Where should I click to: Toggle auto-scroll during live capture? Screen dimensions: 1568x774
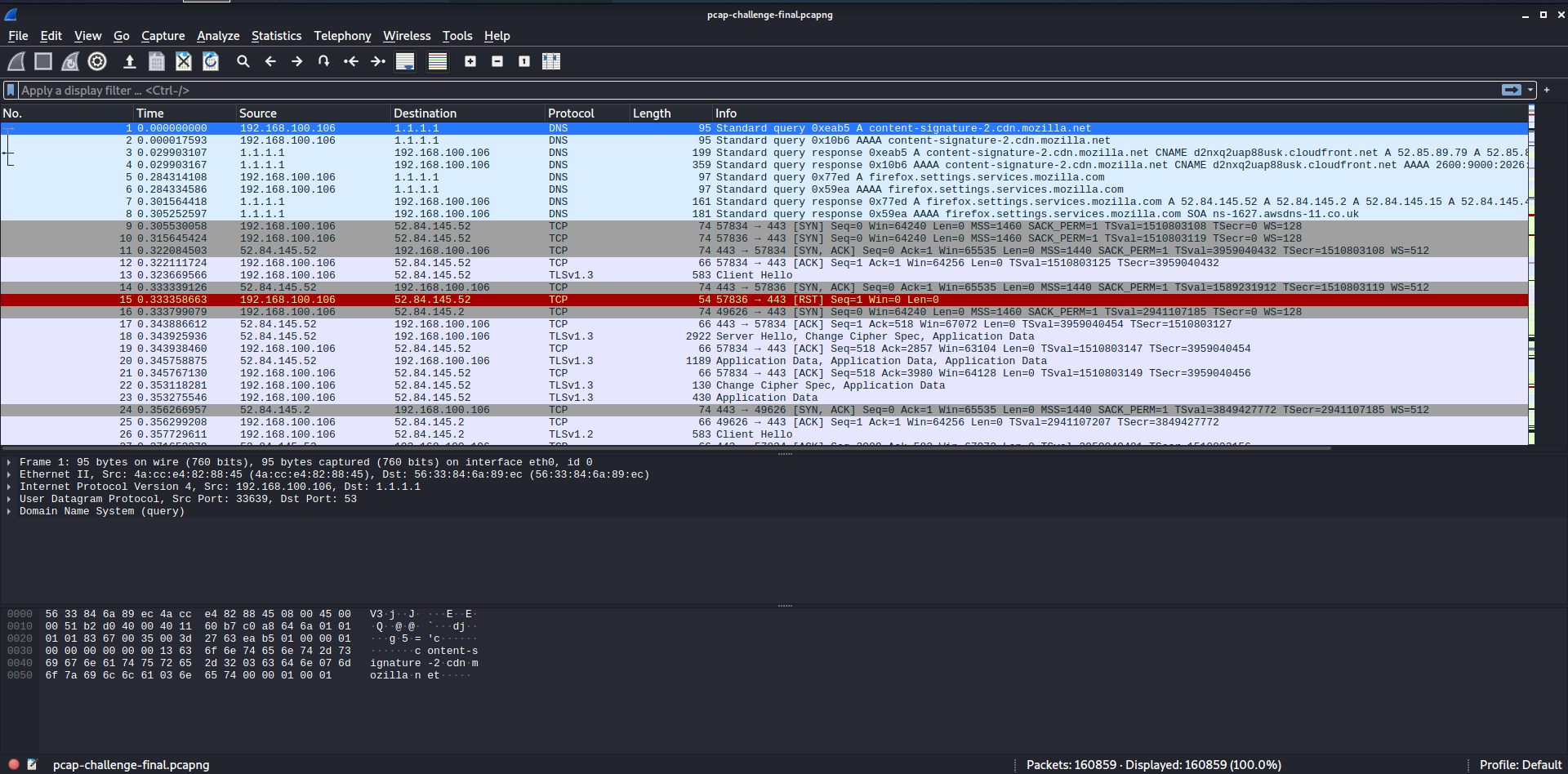405,61
